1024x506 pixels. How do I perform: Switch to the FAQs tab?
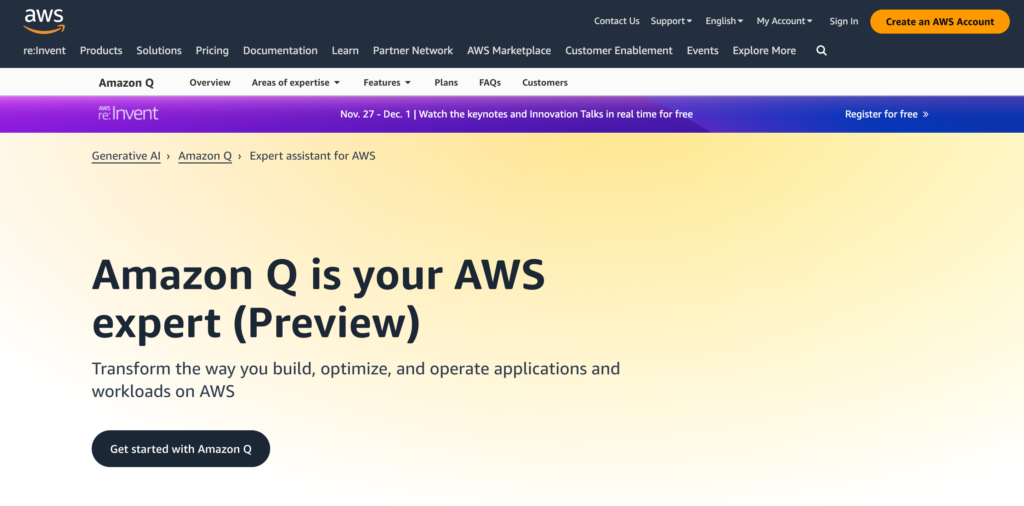coord(490,83)
